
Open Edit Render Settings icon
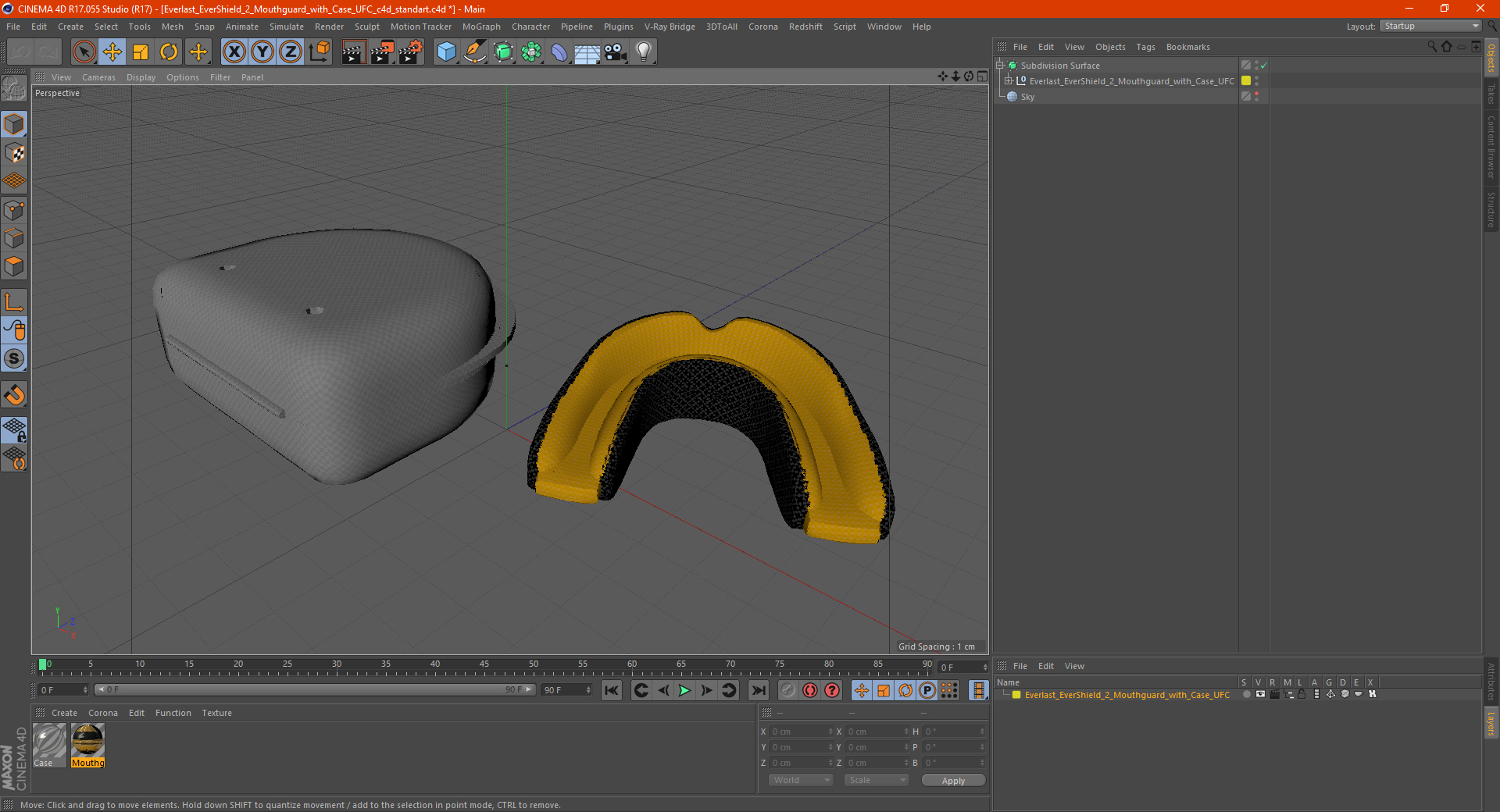coord(411,52)
